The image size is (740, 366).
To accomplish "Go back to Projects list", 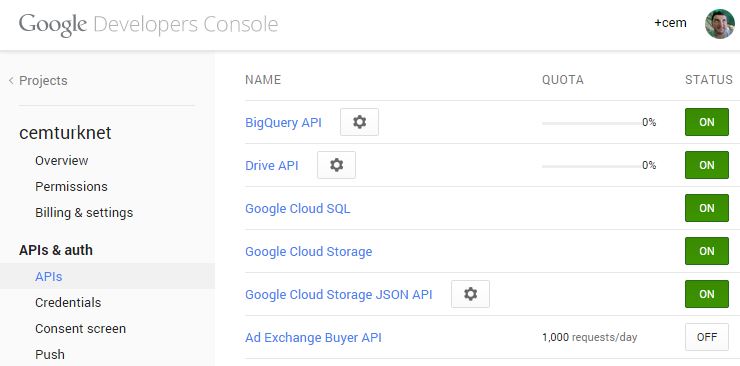I will 38,81.
